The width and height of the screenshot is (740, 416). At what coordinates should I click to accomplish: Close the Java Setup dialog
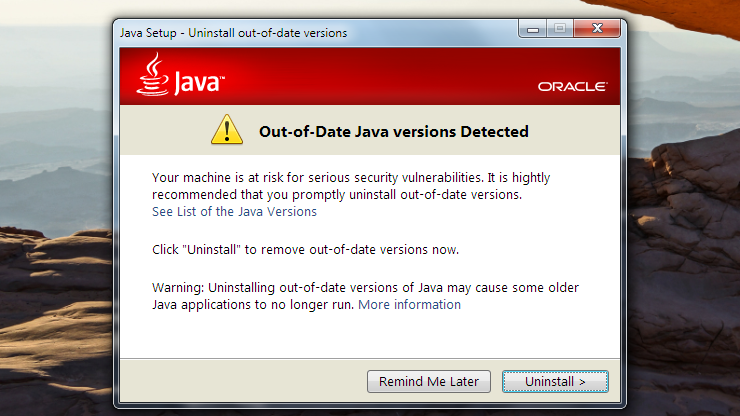[x=597, y=29]
